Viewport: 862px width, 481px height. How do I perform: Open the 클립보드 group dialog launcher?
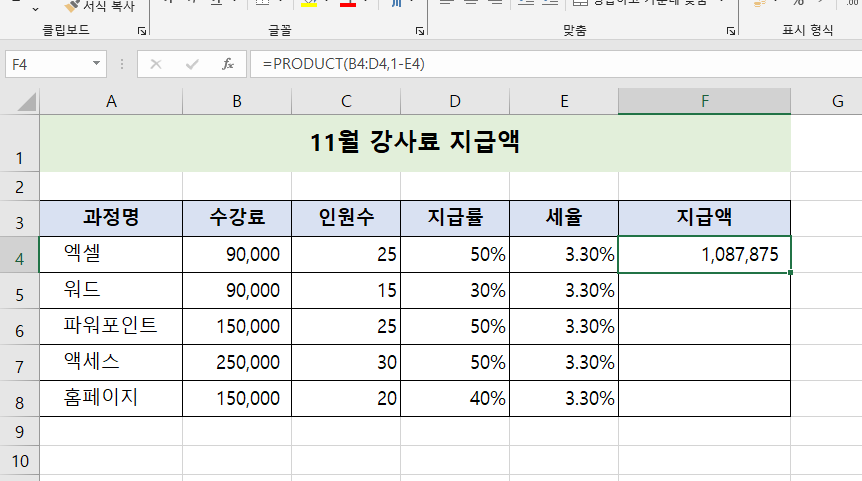[x=142, y=31]
